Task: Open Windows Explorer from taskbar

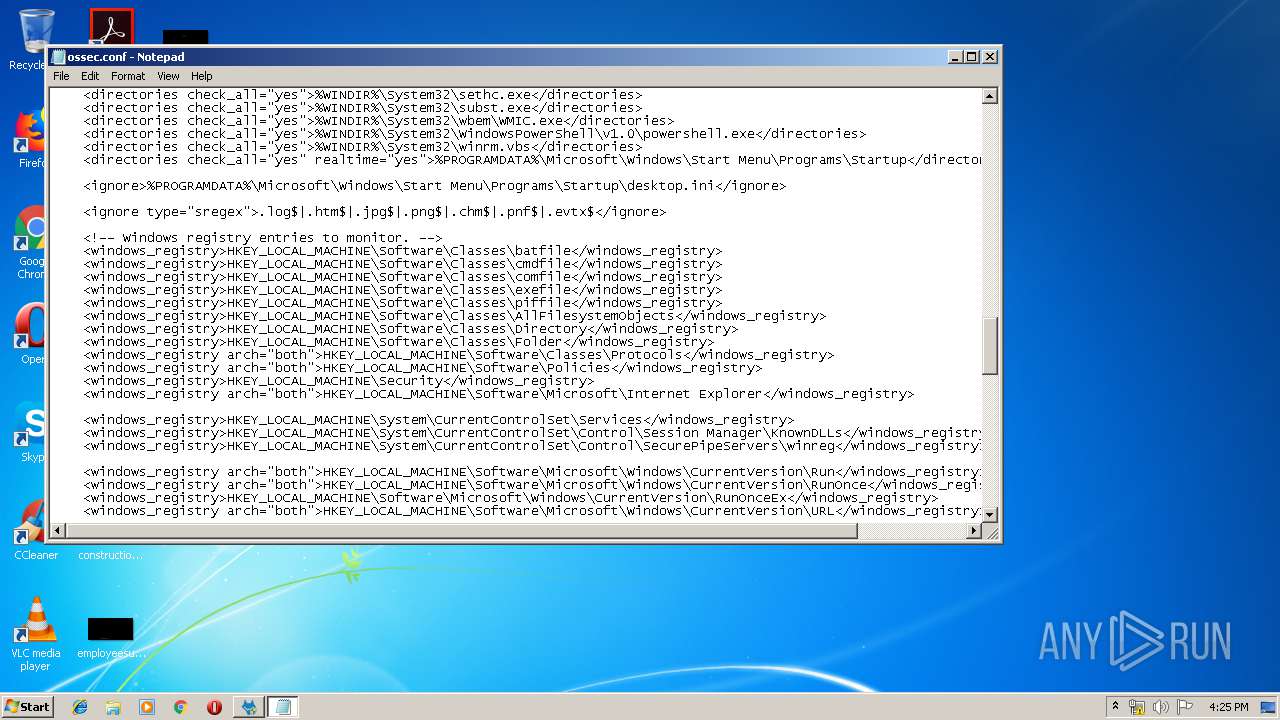Action: point(113,707)
